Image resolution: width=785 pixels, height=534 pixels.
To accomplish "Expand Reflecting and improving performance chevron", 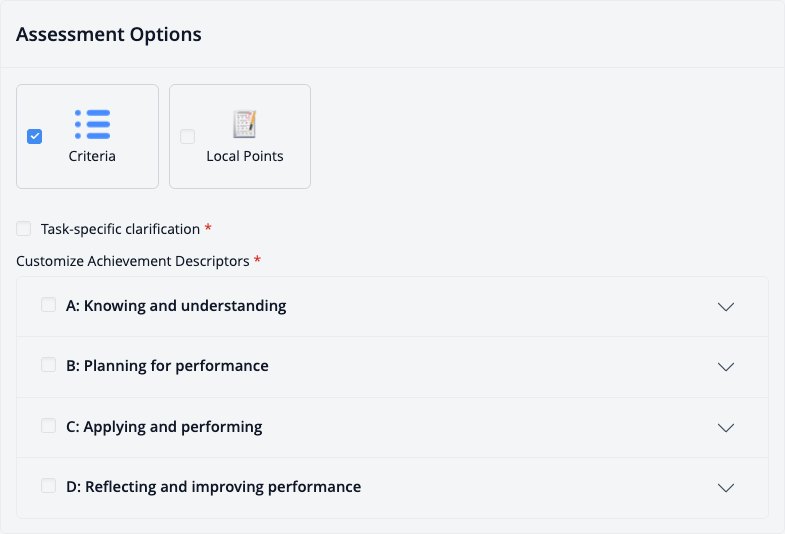I will tap(725, 487).
